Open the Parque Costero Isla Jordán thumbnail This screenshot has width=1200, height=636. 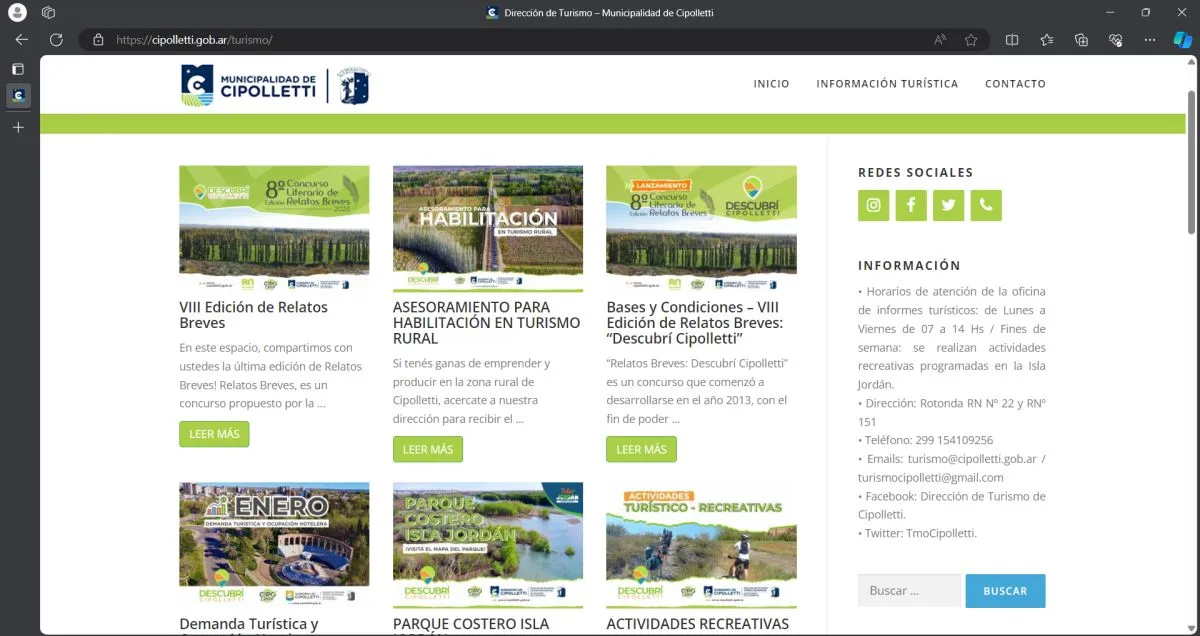(x=488, y=545)
